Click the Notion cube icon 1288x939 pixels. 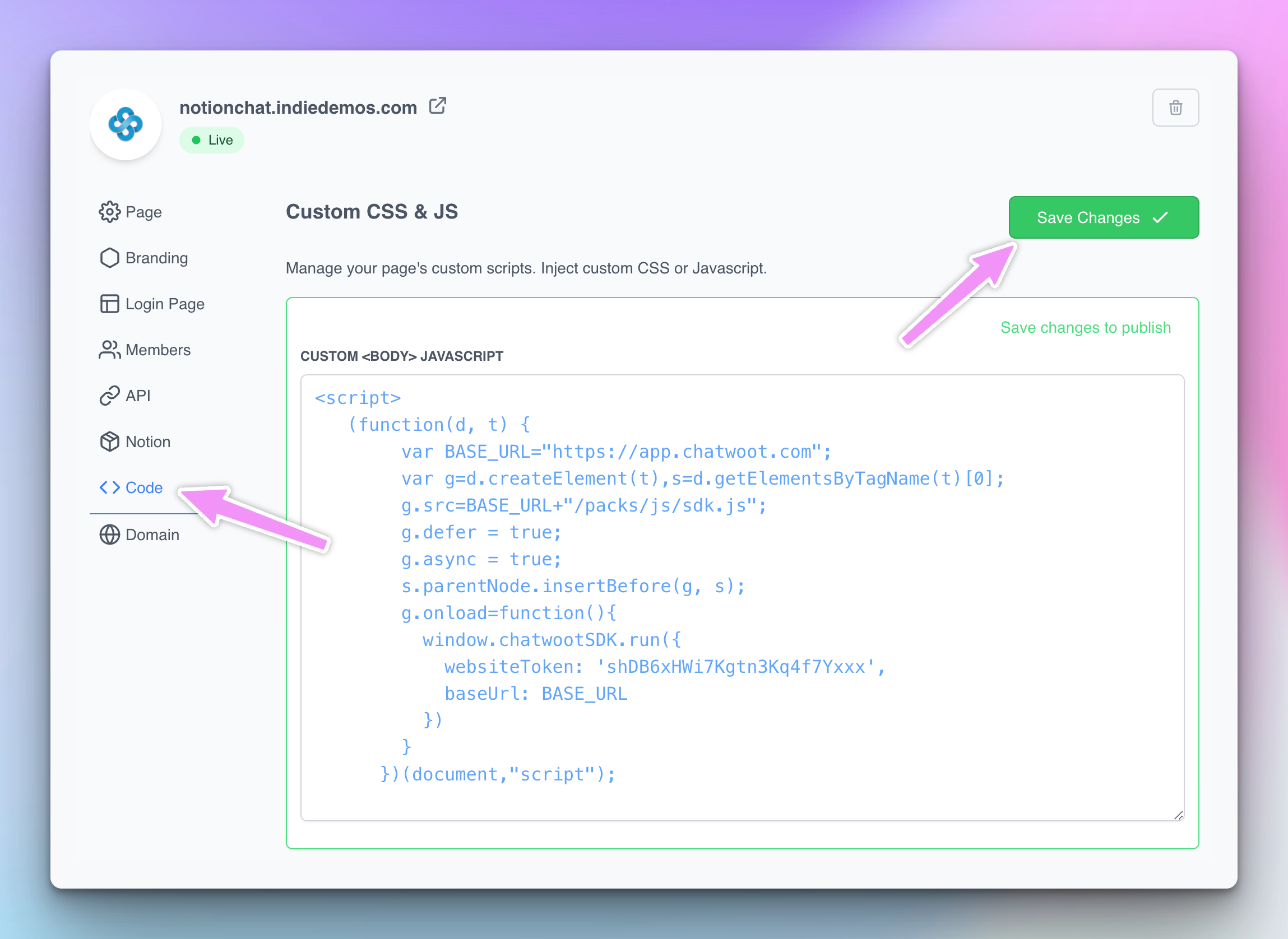coord(109,441)
